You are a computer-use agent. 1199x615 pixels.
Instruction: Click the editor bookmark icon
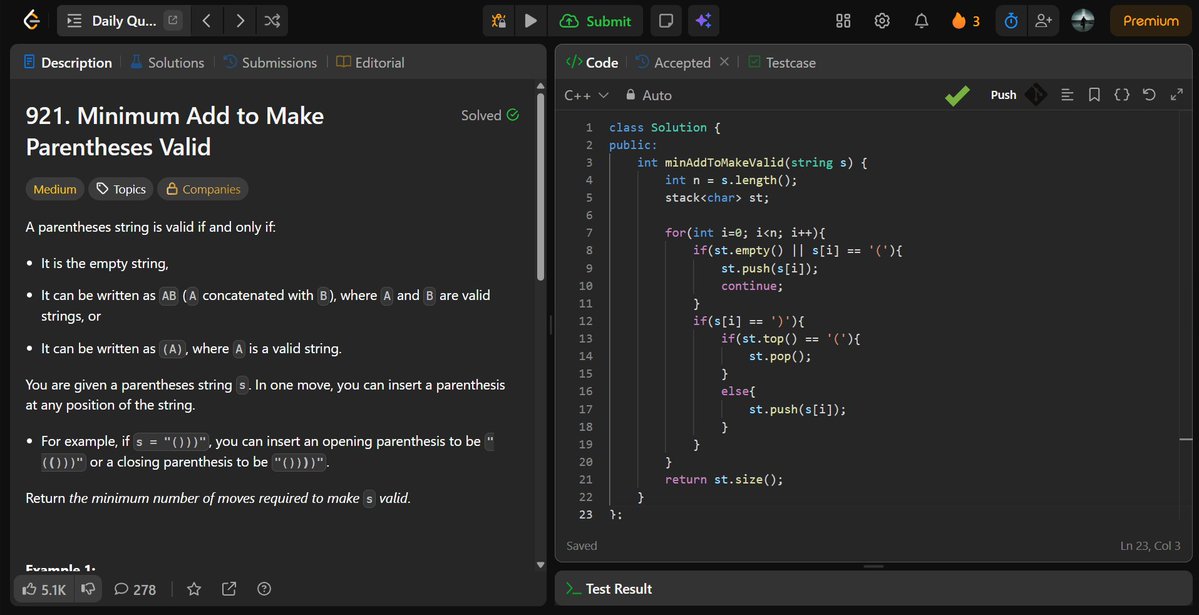tap(1094, 95)
